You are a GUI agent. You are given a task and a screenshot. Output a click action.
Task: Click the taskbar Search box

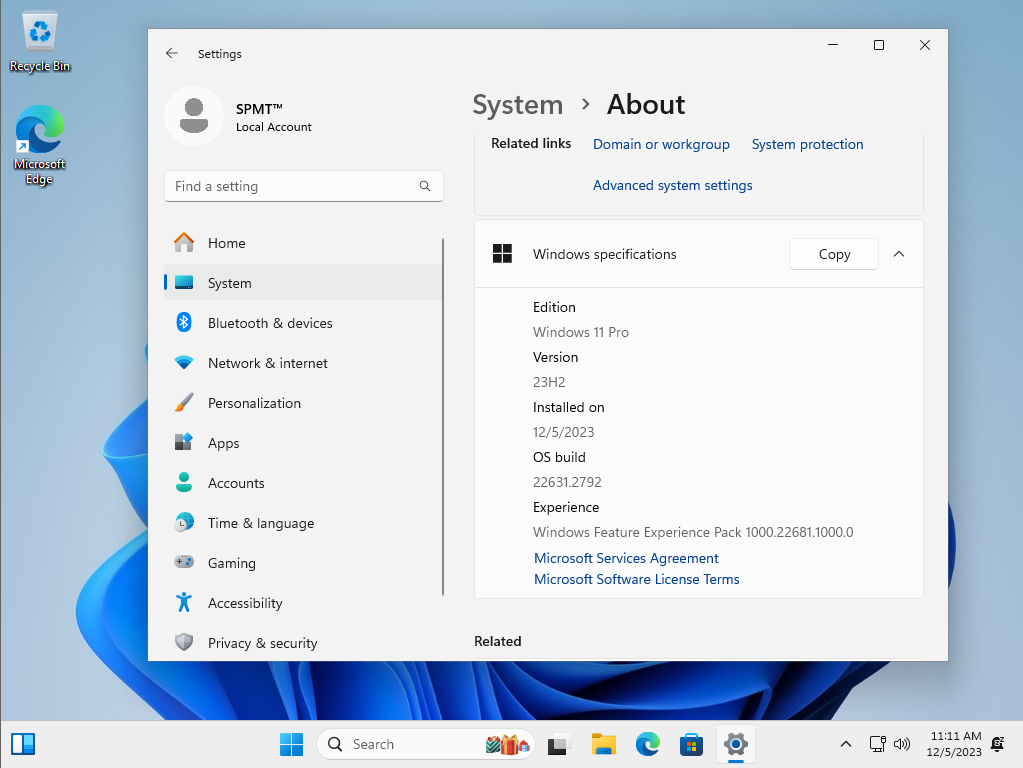tap(425, 744)
